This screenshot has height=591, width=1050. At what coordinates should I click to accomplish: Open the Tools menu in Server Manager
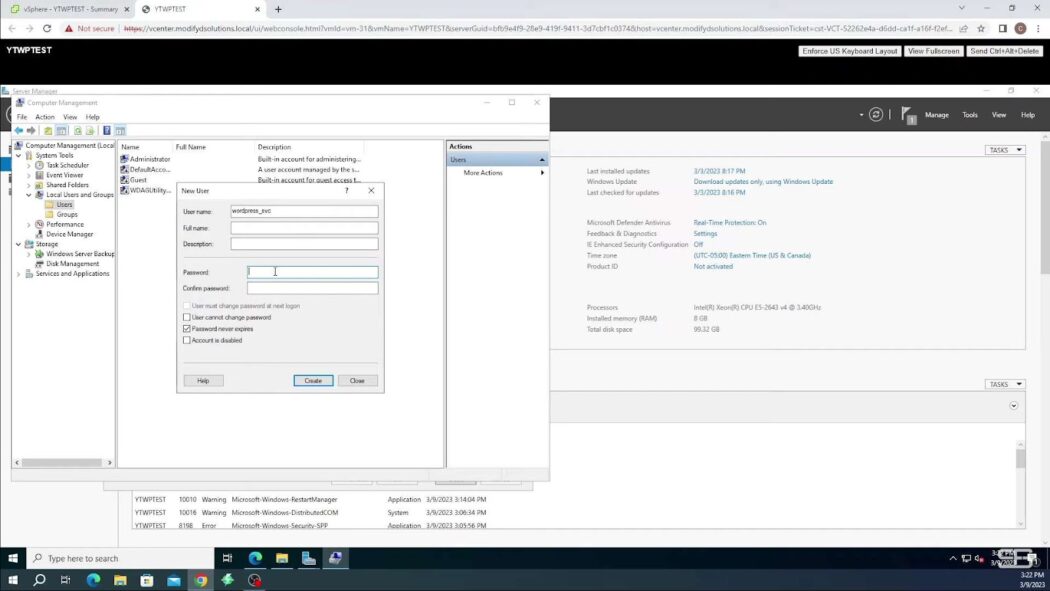pyautogui.click(x=970, y=115)
